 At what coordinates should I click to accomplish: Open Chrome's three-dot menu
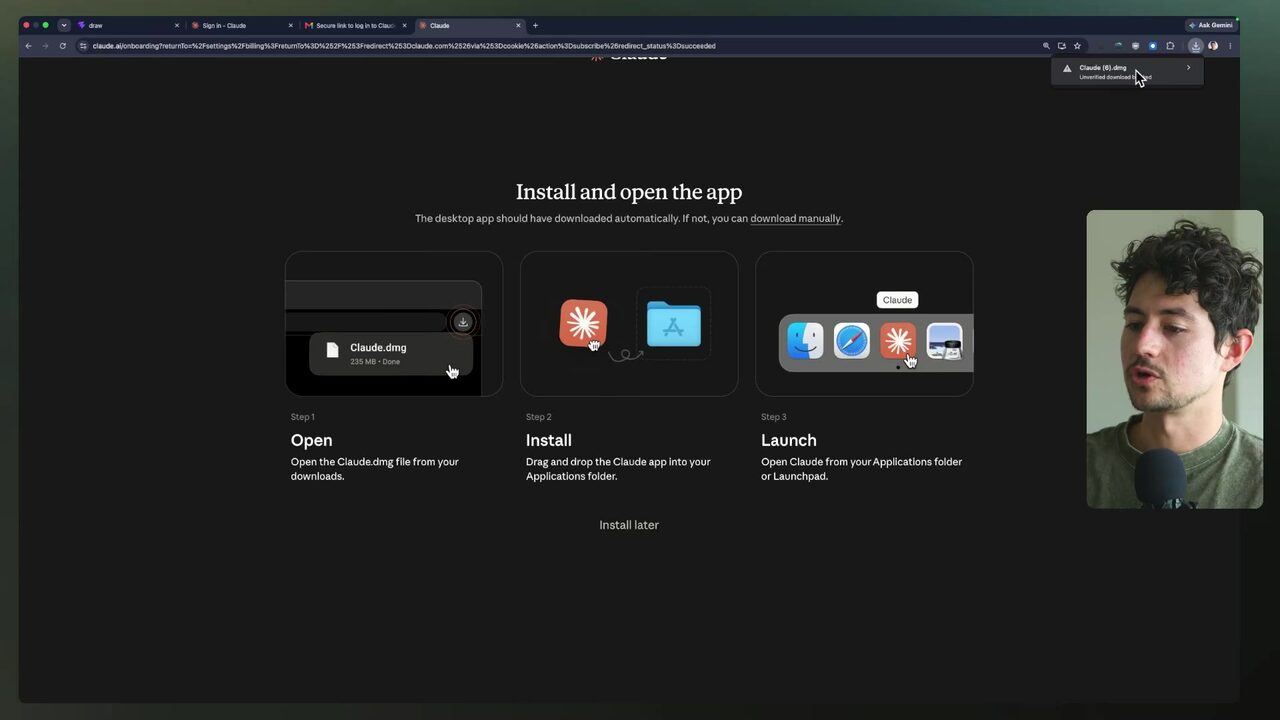[x=1230, y=46]
